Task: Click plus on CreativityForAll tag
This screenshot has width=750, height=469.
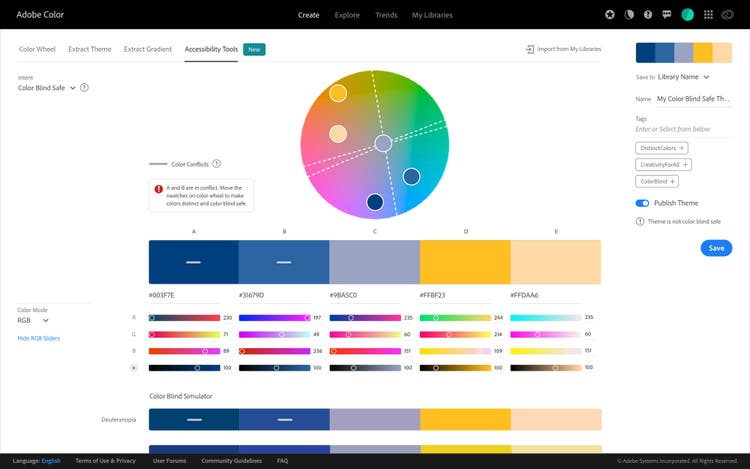Action: pyautogui.click(x=685, y=164)
